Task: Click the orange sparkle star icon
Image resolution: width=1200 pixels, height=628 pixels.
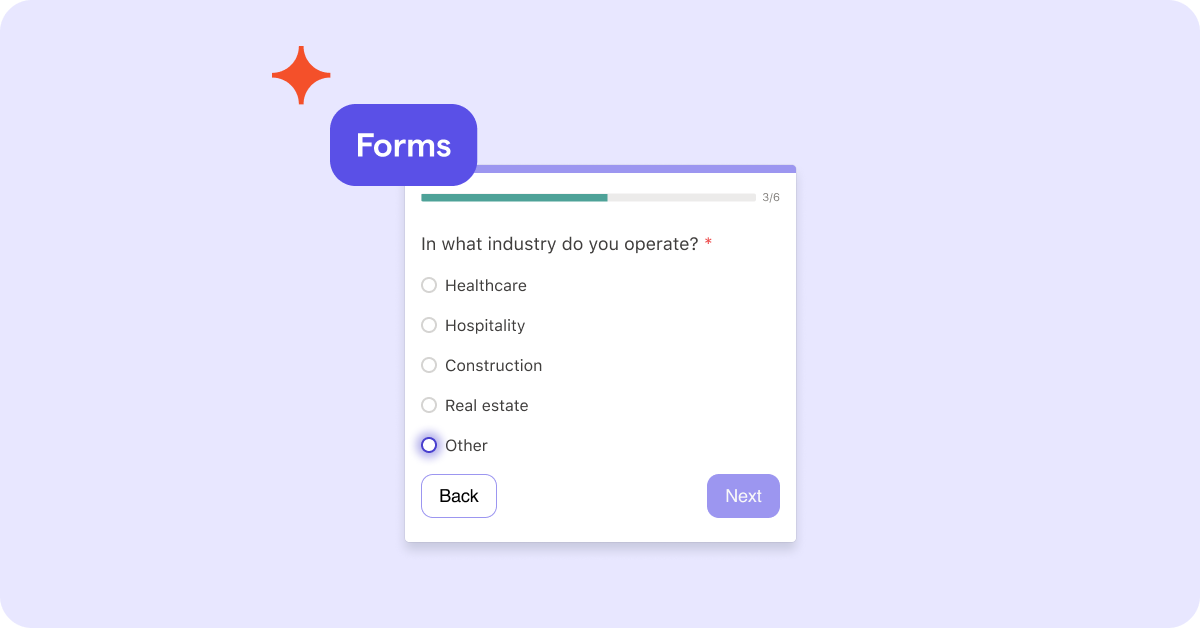Action: point(299,74)
